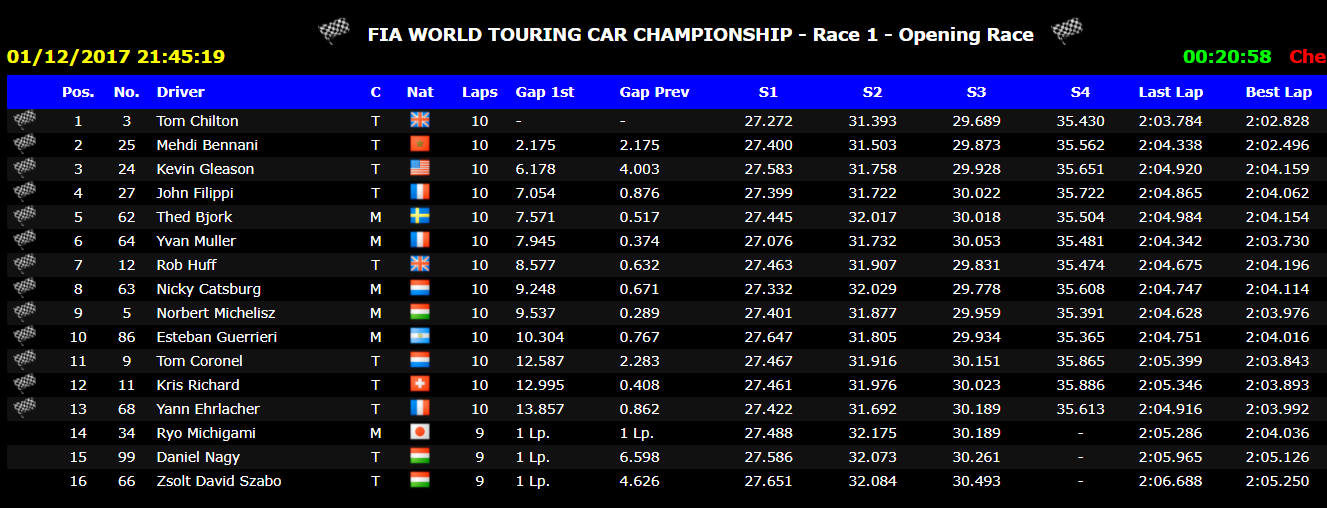The height and width of the screenshot is (508, 1327).
Task: Click the Gap 1st column header
Action: (x=545, y=92)
